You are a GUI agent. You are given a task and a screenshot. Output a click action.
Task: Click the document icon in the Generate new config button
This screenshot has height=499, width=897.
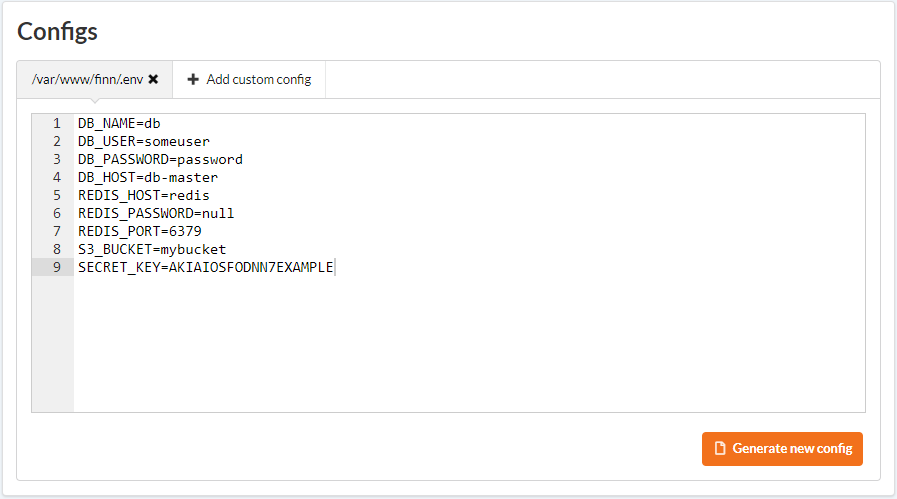tap(720, 449)
